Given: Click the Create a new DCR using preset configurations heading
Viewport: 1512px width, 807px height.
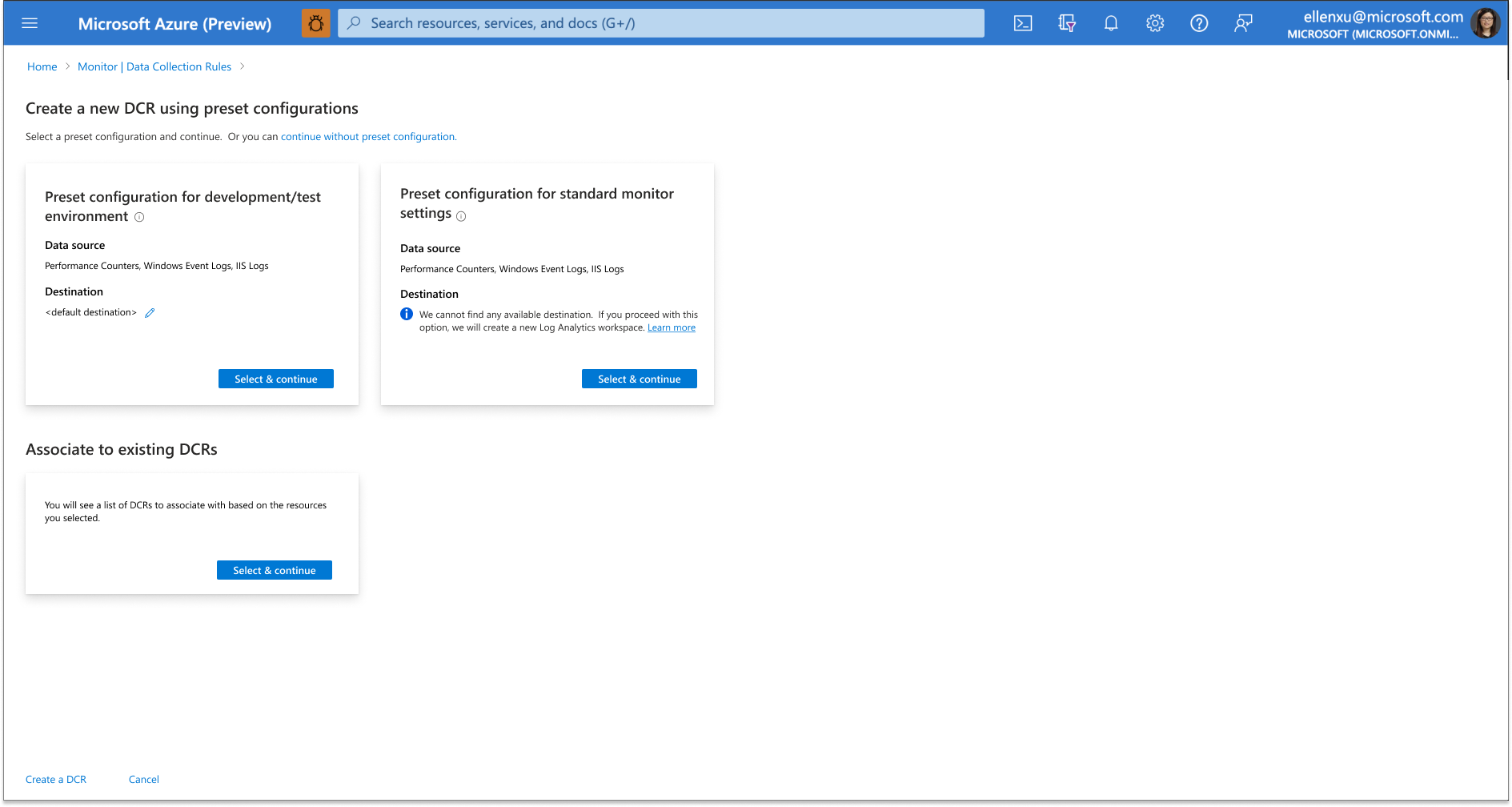Looking at the screenshot, I should (192, 108).
